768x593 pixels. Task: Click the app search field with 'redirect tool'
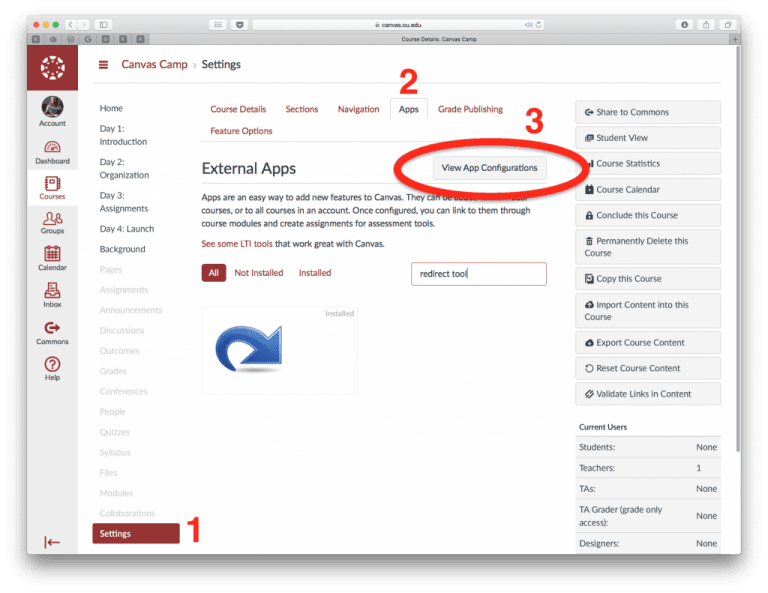pyautogui.click(x=478, y=274)
